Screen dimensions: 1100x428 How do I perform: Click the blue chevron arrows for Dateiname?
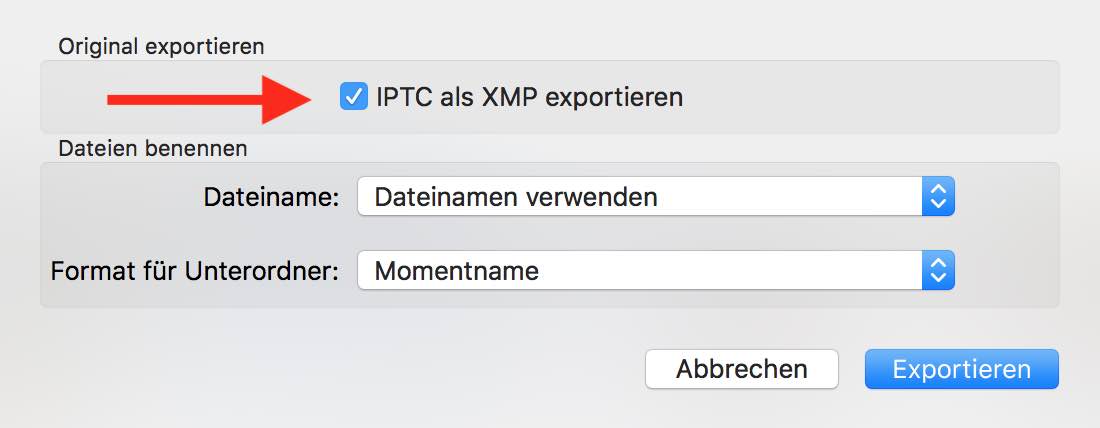(937, 197)
